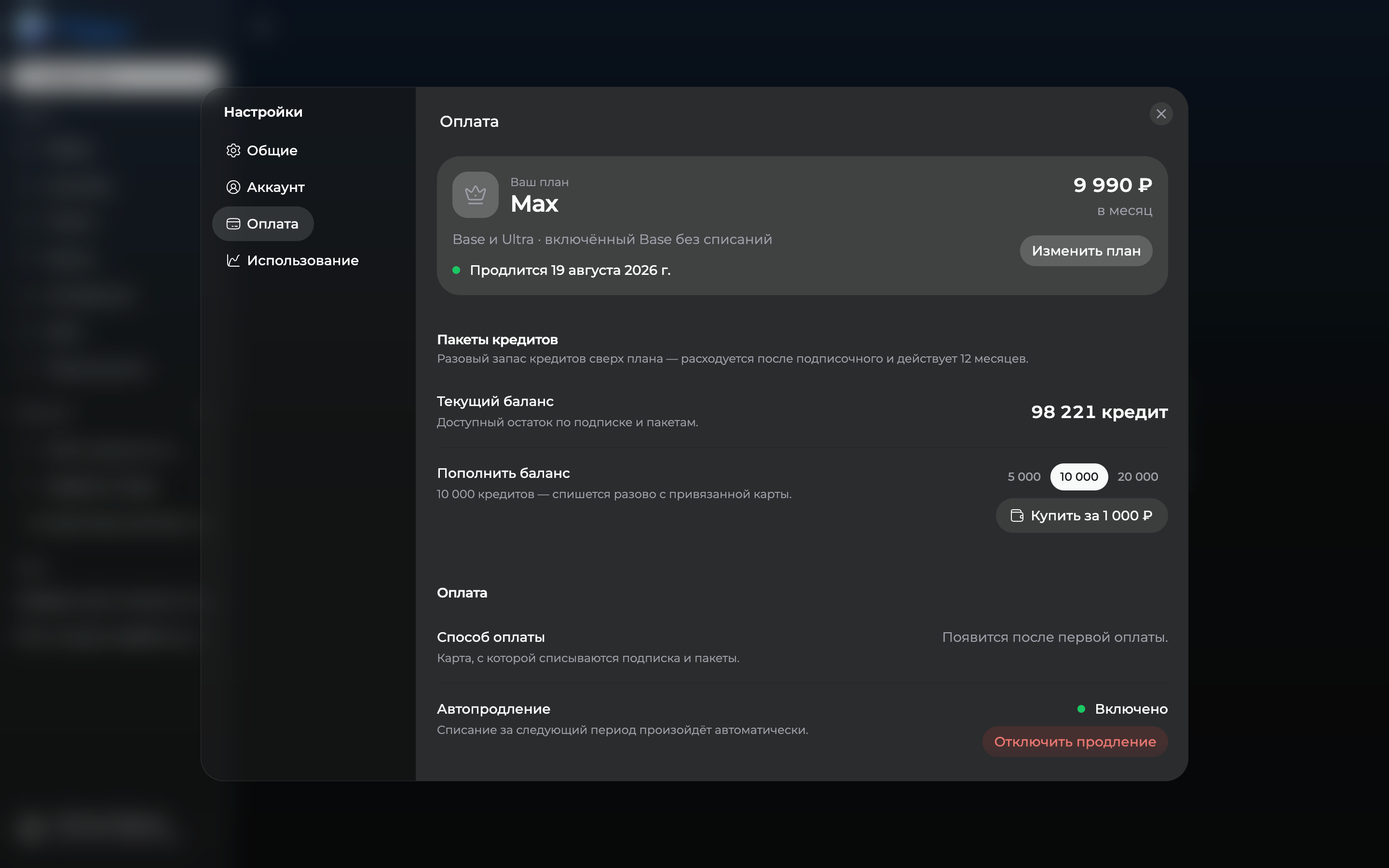This screenshot has width=1389, height=868.
Task: Click the в месяц billing period text
Action: (1124, 211)
